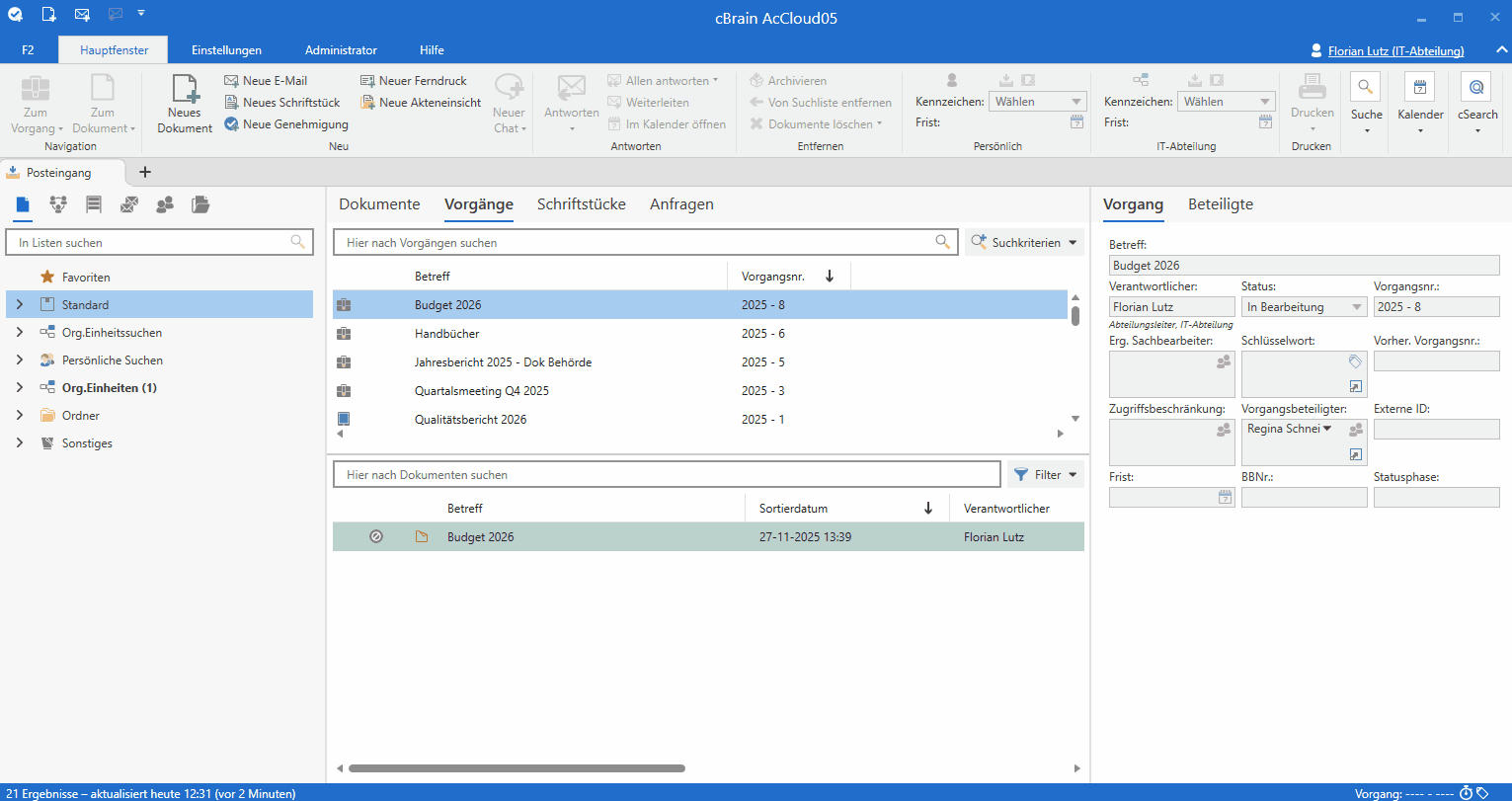
Task: Click the Florian Lutz user link
Action: pyautogui.click(x=1394, y=51)
